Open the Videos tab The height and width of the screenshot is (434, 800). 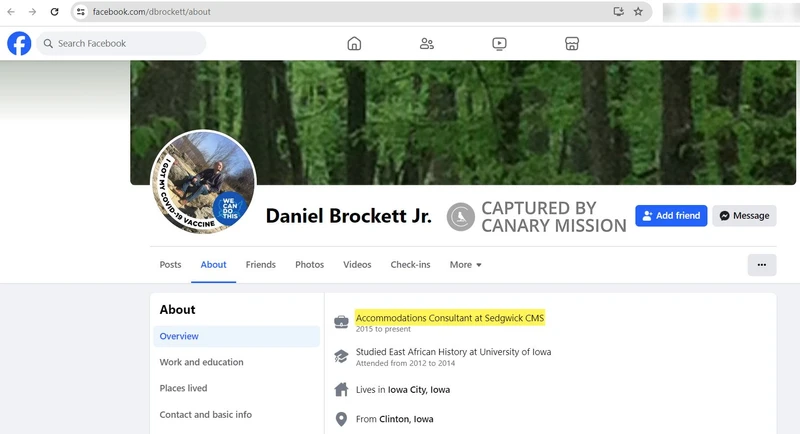pyautogui.click(x=357, y=265)
